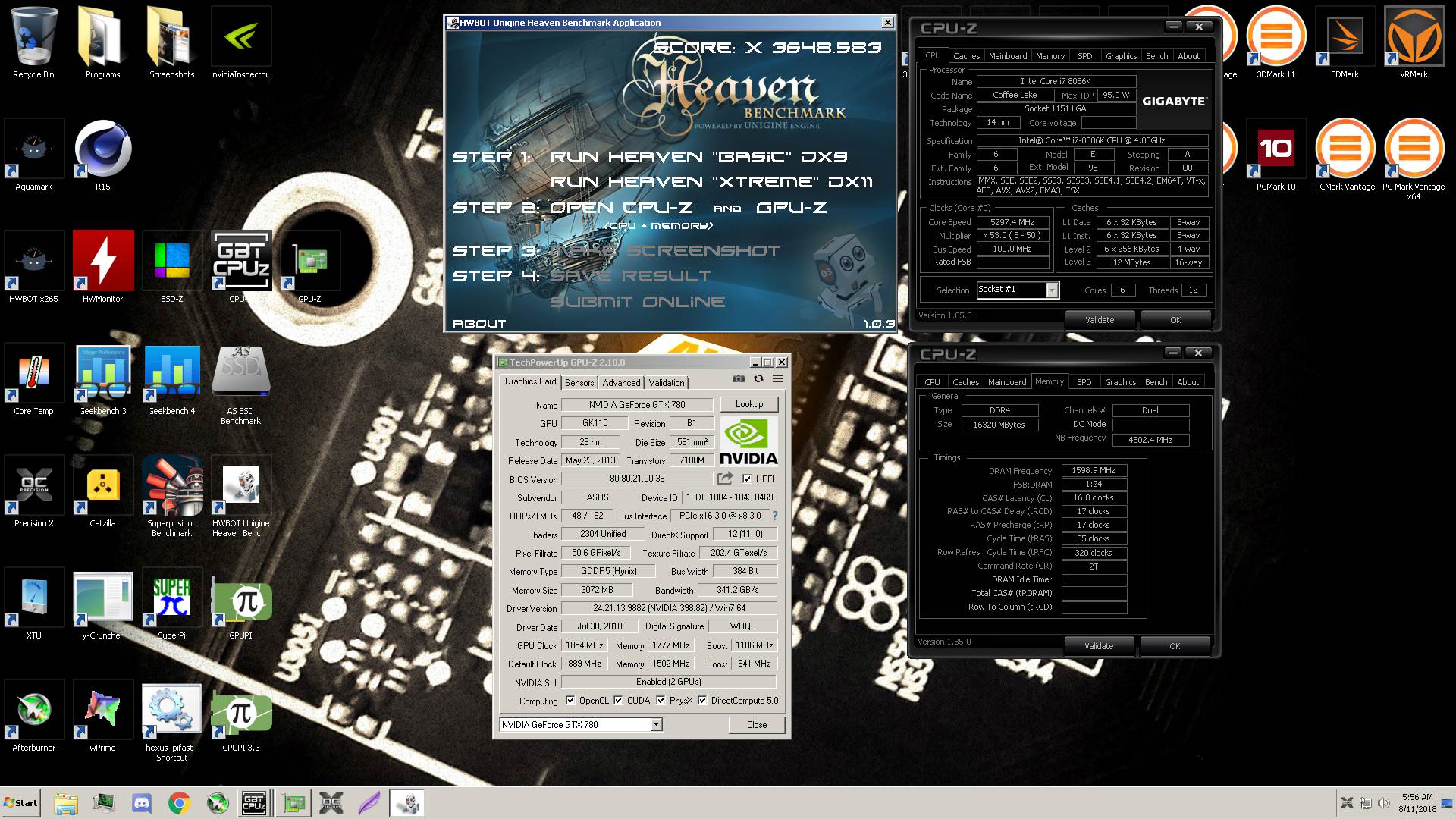Open y-Cruncher desktop icon
This screenshot has height=819, width=1456.
click(x=102, y=605)
